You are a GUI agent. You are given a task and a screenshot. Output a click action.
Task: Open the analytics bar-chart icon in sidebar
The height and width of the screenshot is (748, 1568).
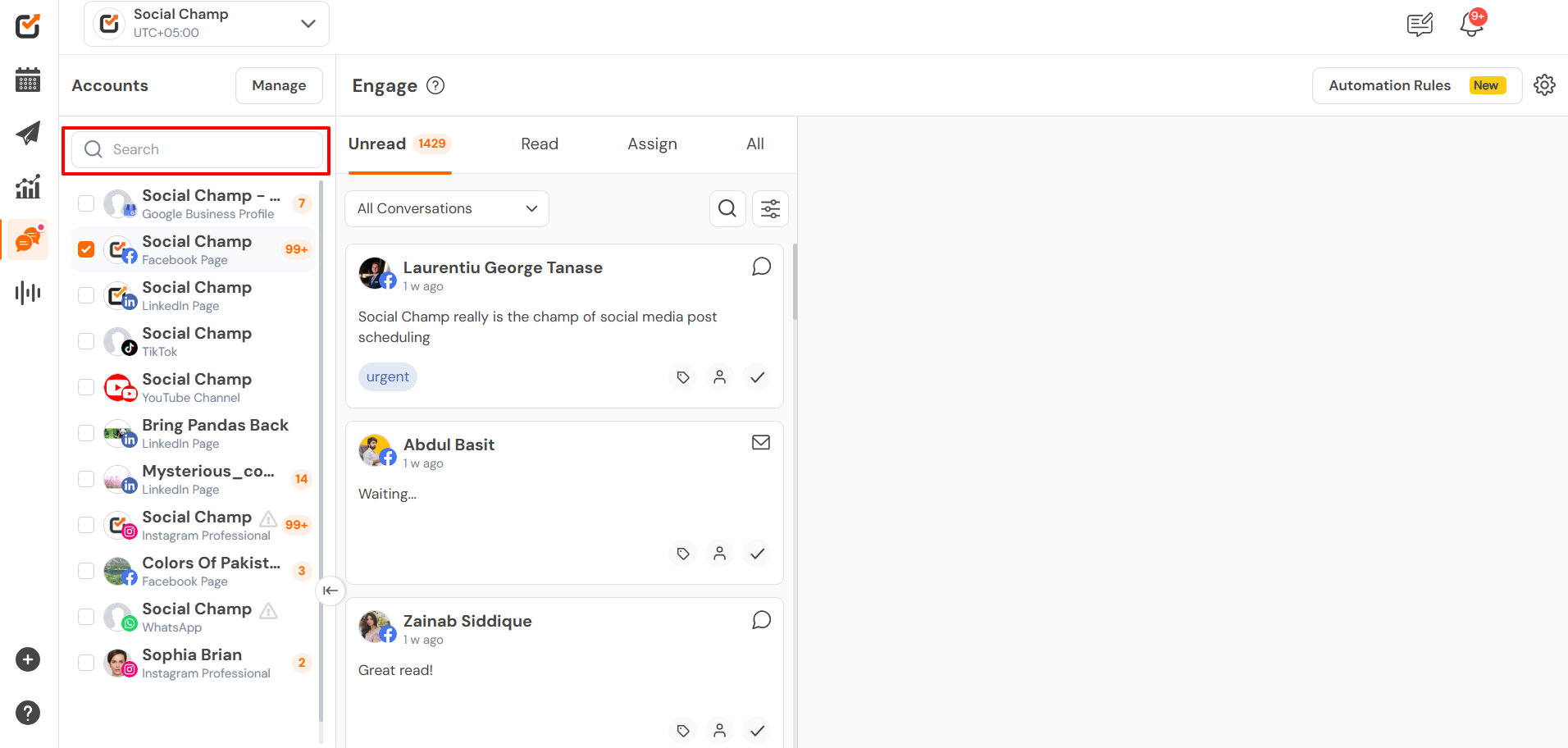[28, 186]
